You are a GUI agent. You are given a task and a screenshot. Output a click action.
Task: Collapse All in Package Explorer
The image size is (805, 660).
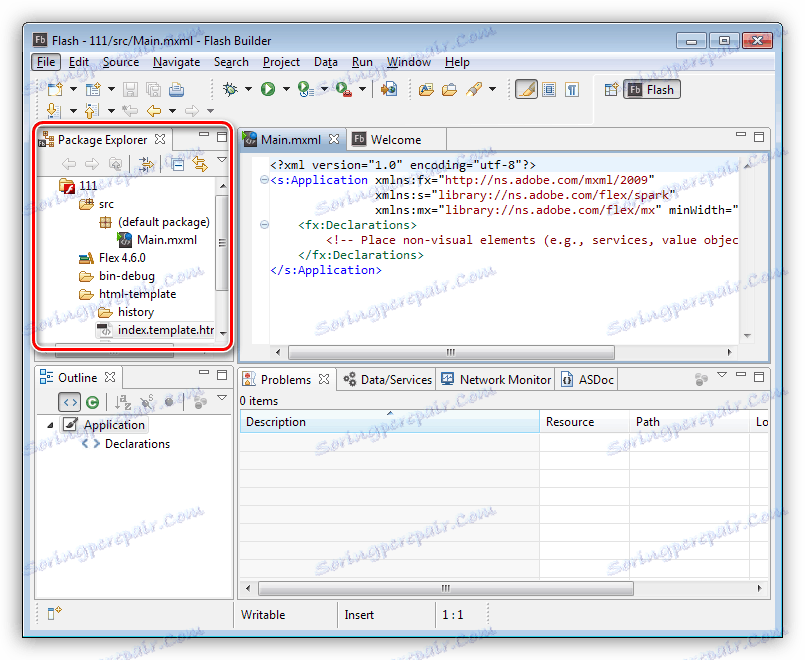pos(178,165)
